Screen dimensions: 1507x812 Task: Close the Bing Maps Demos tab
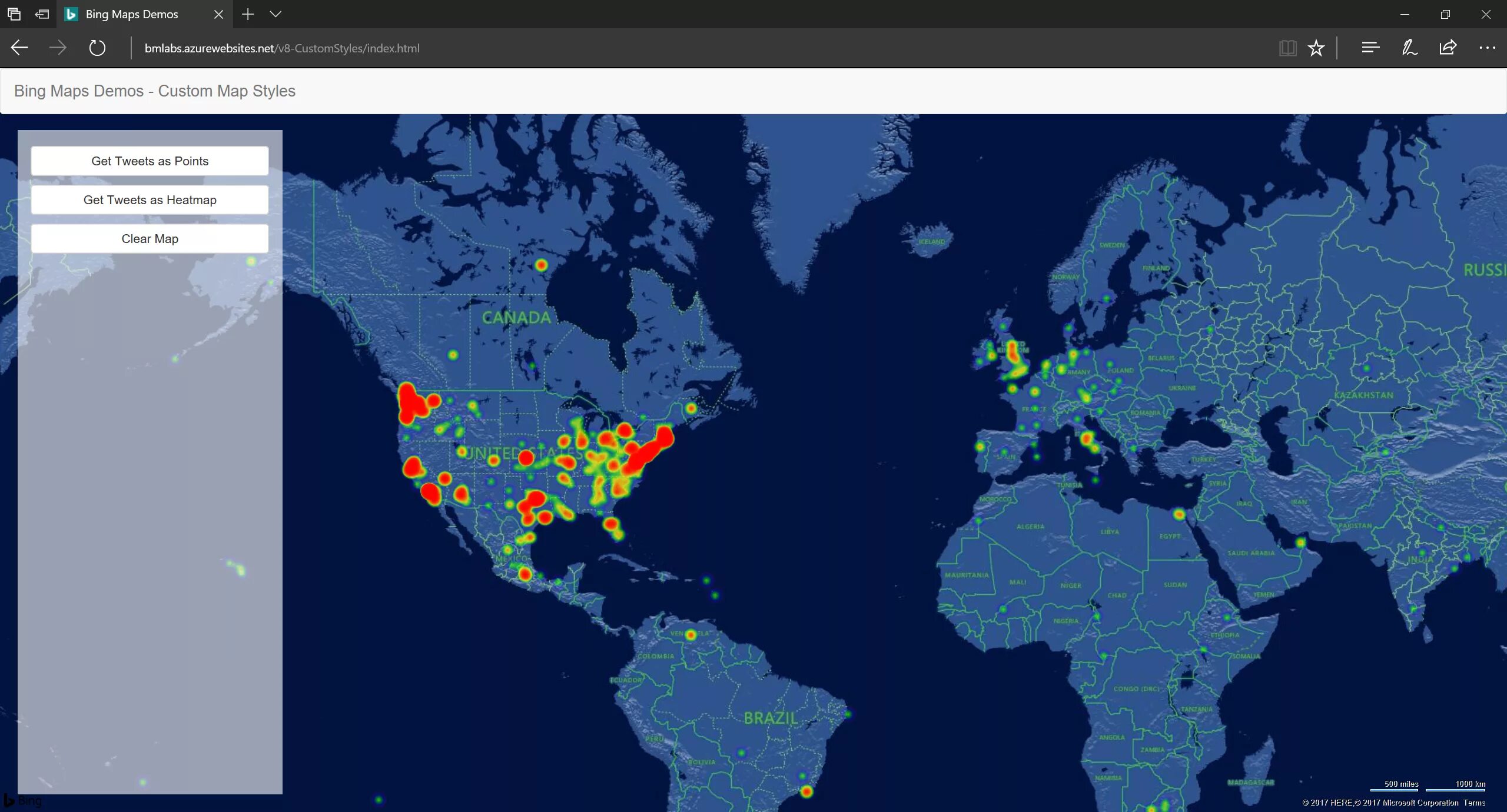(x=218, y=14)
